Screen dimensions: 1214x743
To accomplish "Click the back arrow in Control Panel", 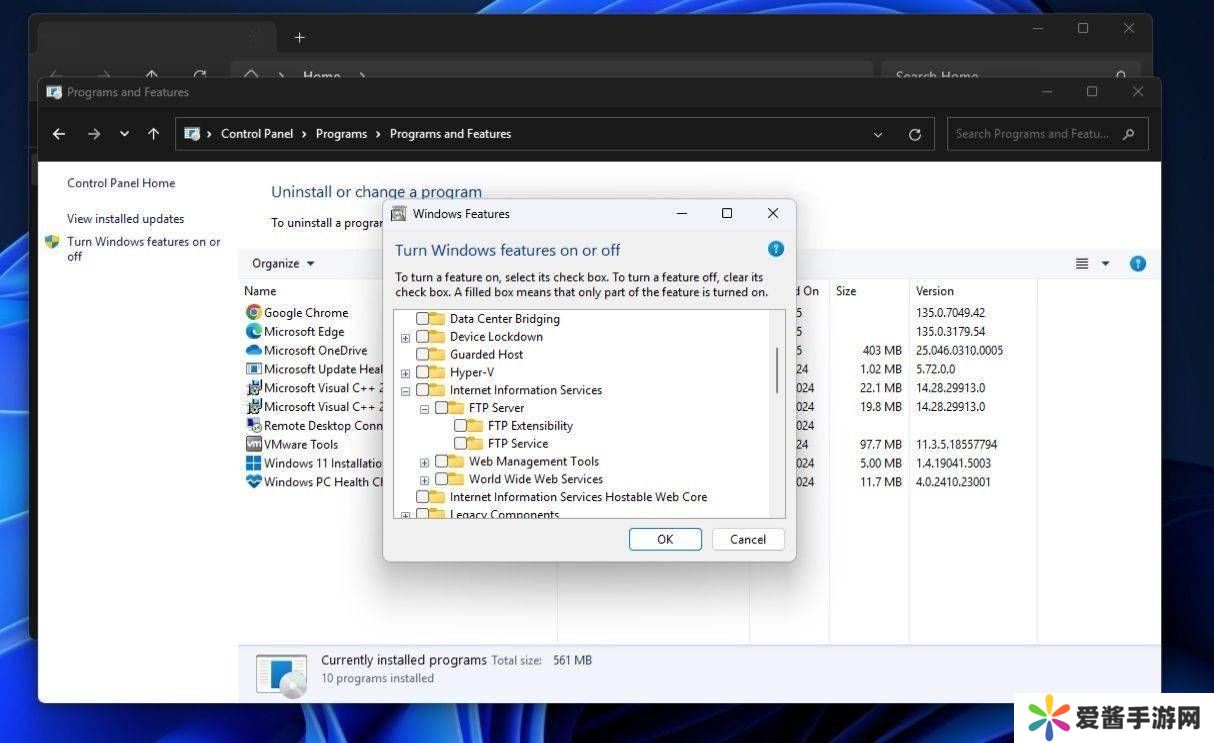I will click(59, 134).
